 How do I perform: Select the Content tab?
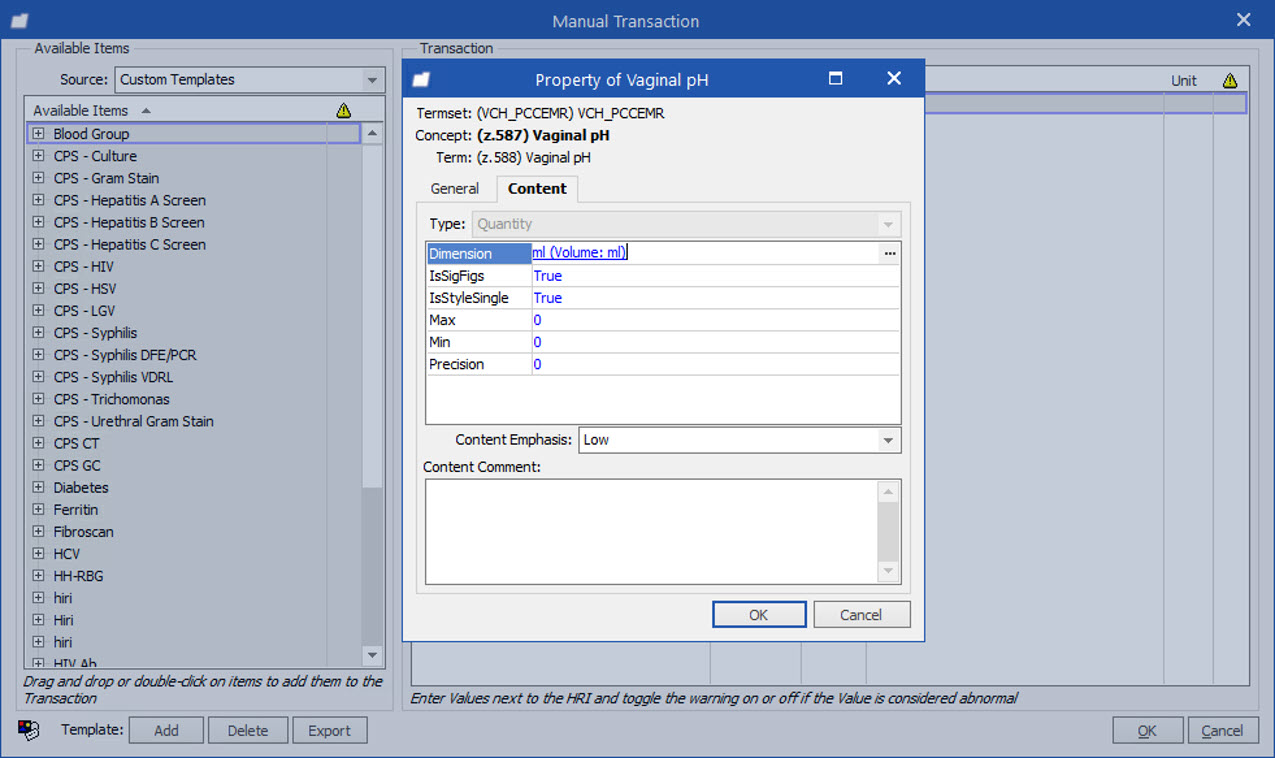click(x=537, y=188)
